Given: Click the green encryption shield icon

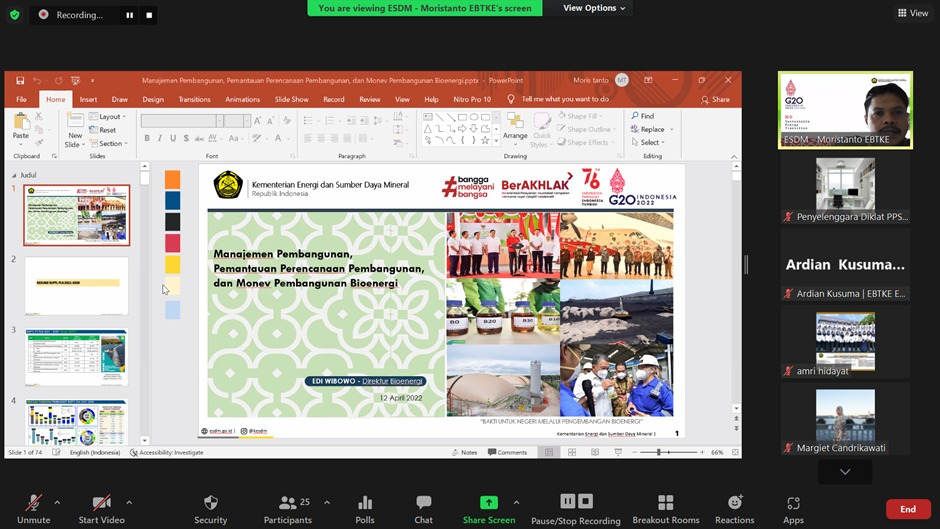Looking at the screenshot, I should coord(14,14).
